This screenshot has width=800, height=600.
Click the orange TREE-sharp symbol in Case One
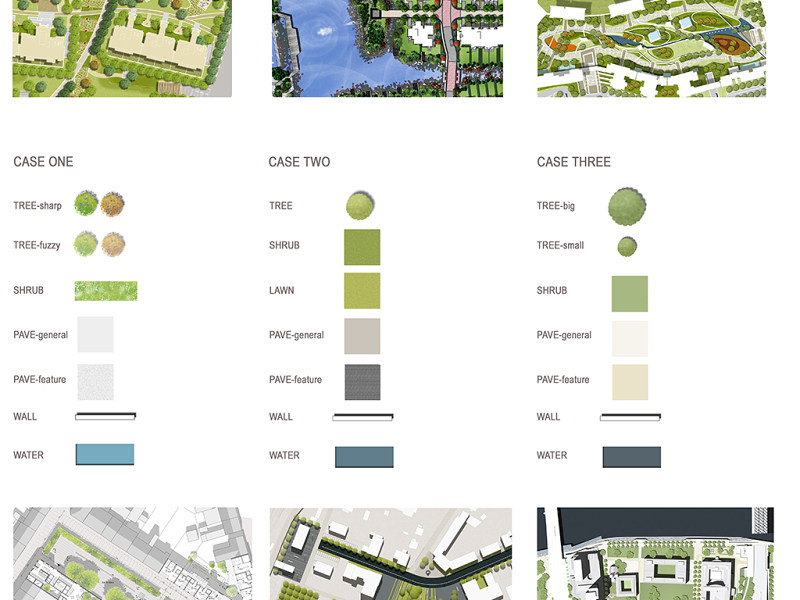pos(112,204)
